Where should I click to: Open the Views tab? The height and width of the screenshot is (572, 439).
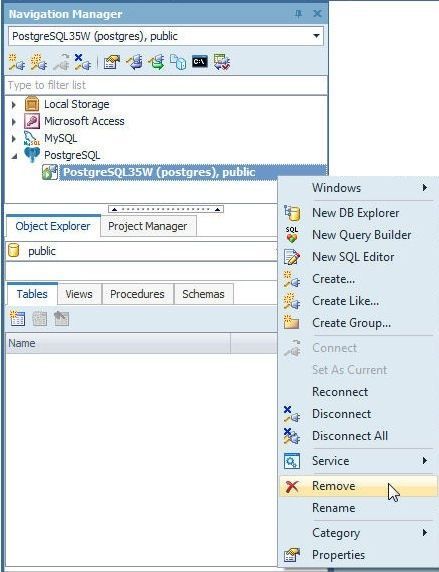pyautogui.click(x=79, y=294)
